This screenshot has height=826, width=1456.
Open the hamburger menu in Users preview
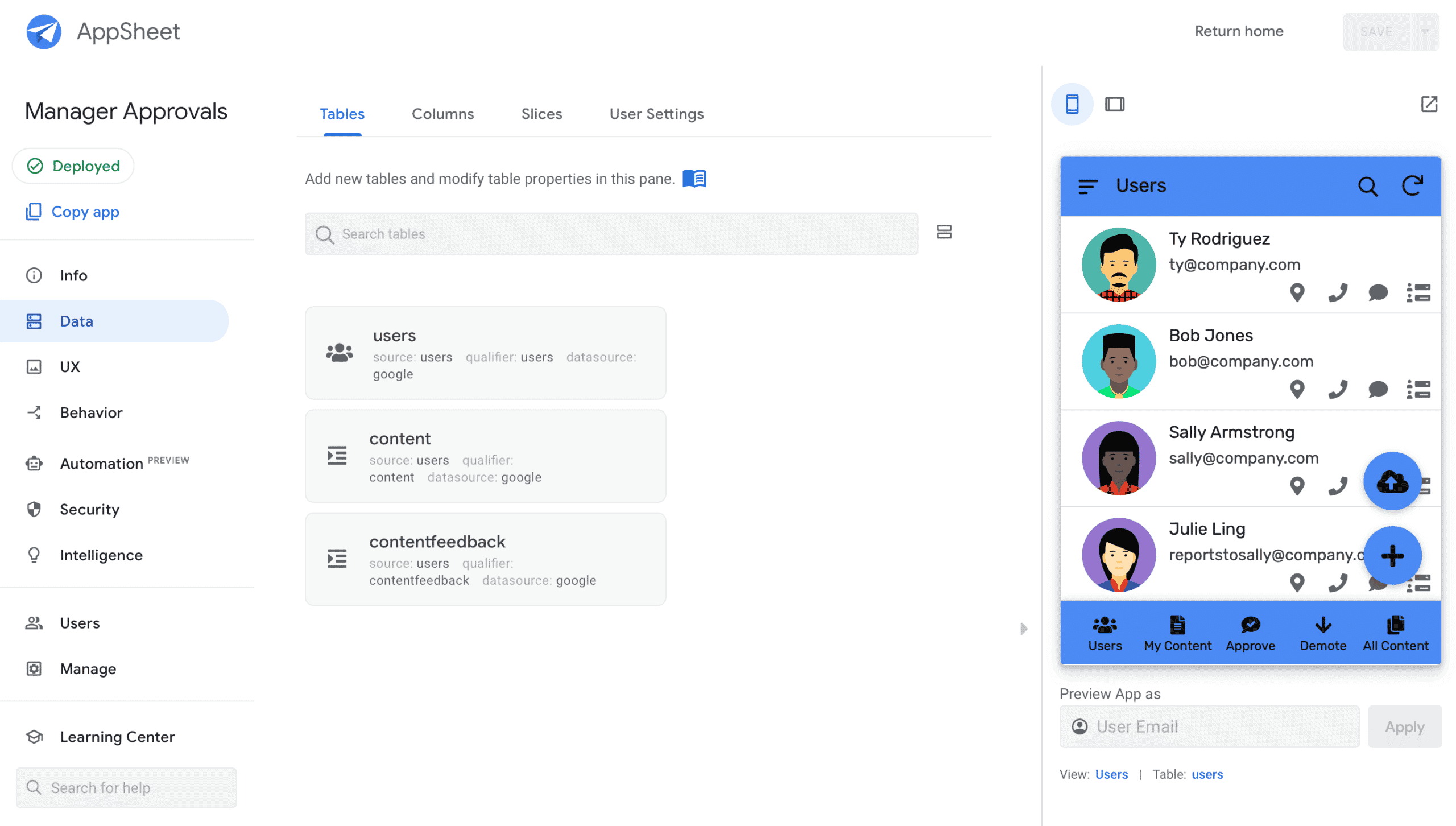tap(1087, 186)
